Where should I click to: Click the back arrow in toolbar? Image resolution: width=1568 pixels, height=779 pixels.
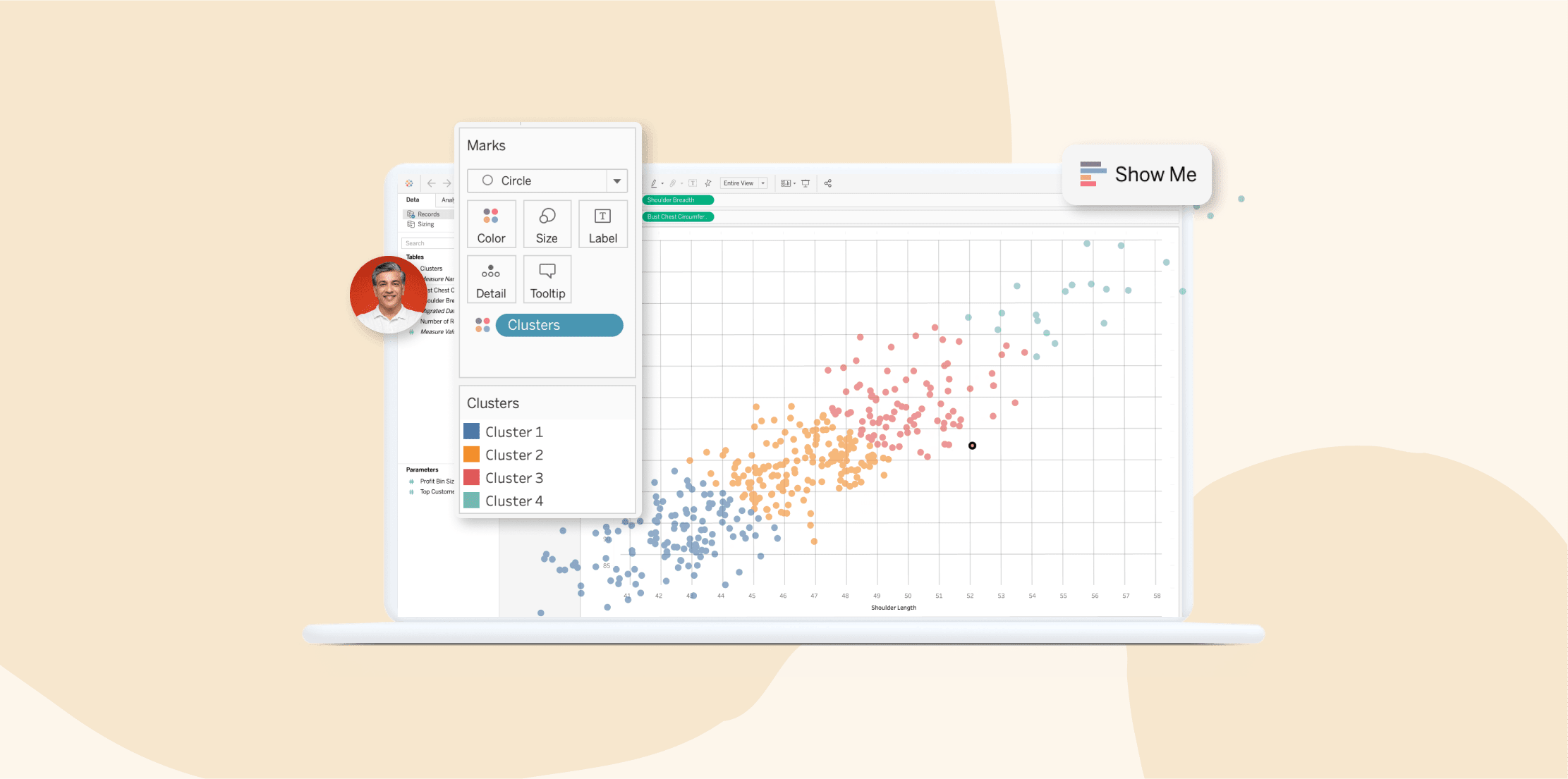click(431, 183)
